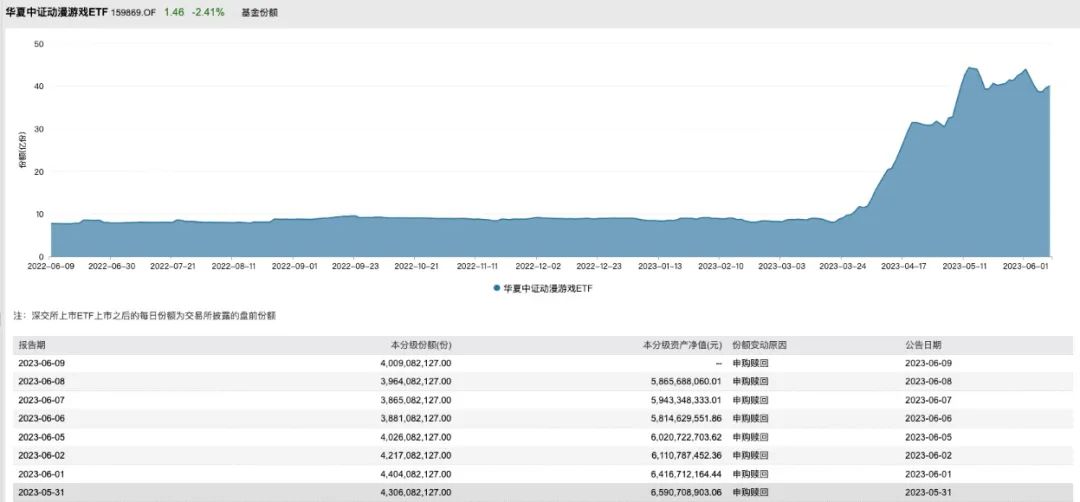Select the highlighted 2023-05-31 report row

tap(41, 493)
